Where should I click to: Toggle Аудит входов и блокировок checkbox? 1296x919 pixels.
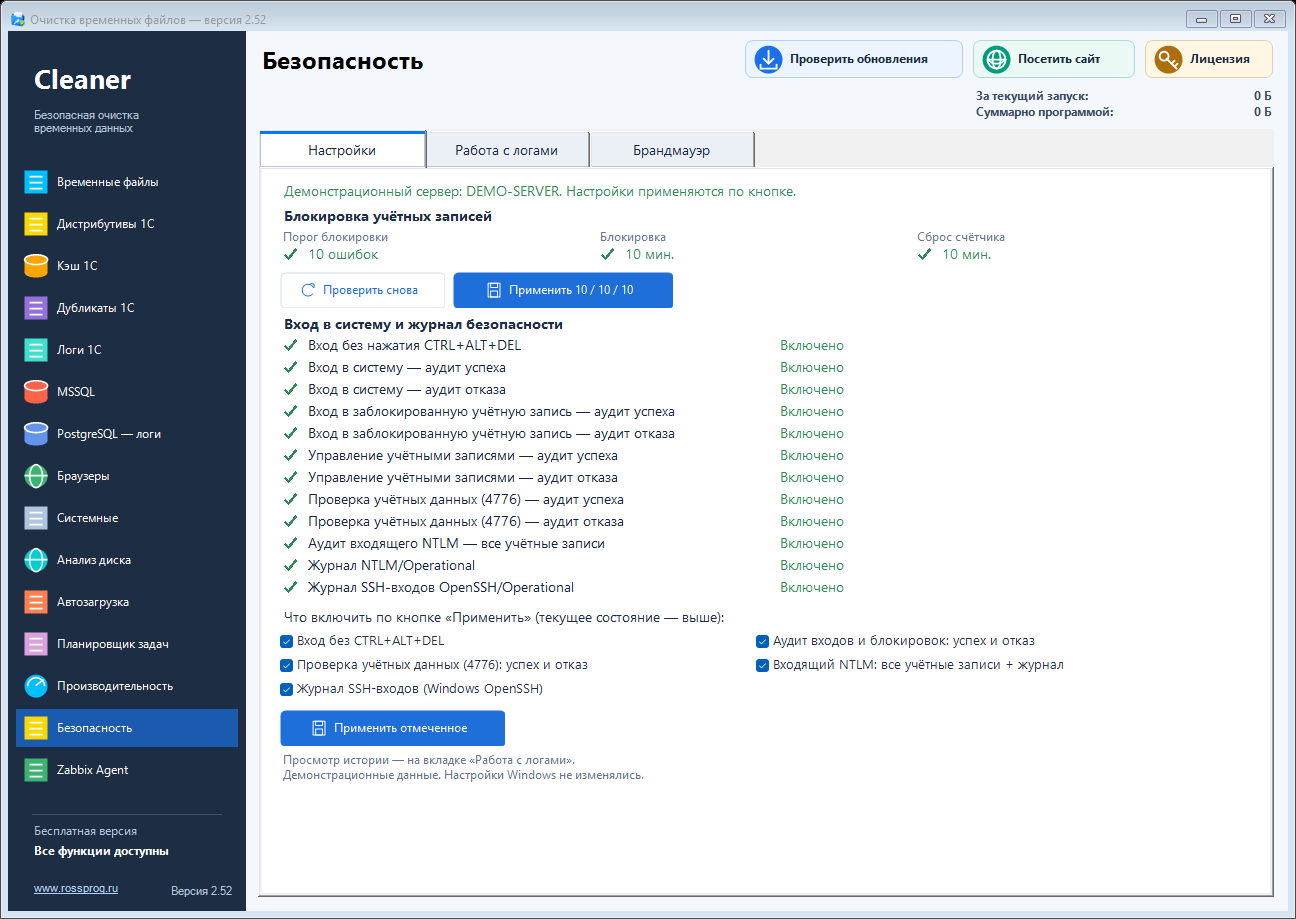tap(763, 641)
